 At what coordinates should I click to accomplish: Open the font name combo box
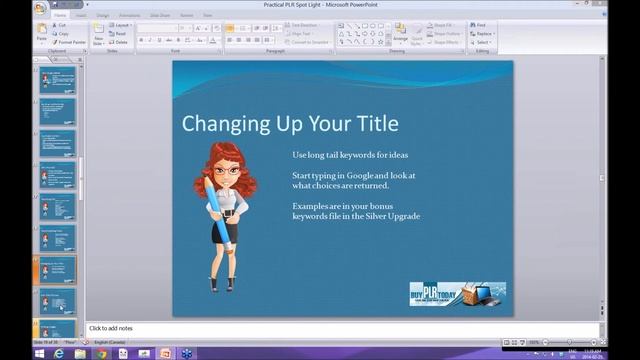(x=157, y=28)
